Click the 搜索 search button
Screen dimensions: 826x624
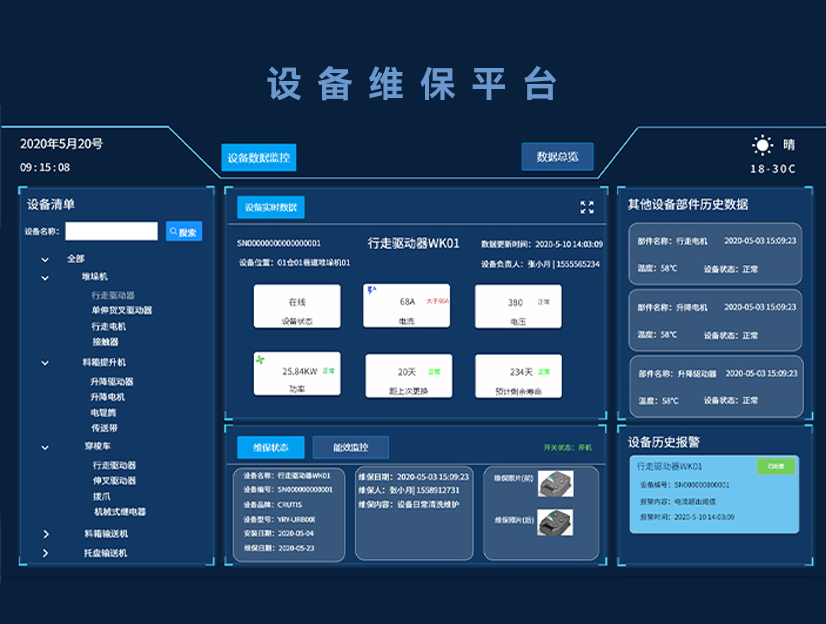point(184,231)
